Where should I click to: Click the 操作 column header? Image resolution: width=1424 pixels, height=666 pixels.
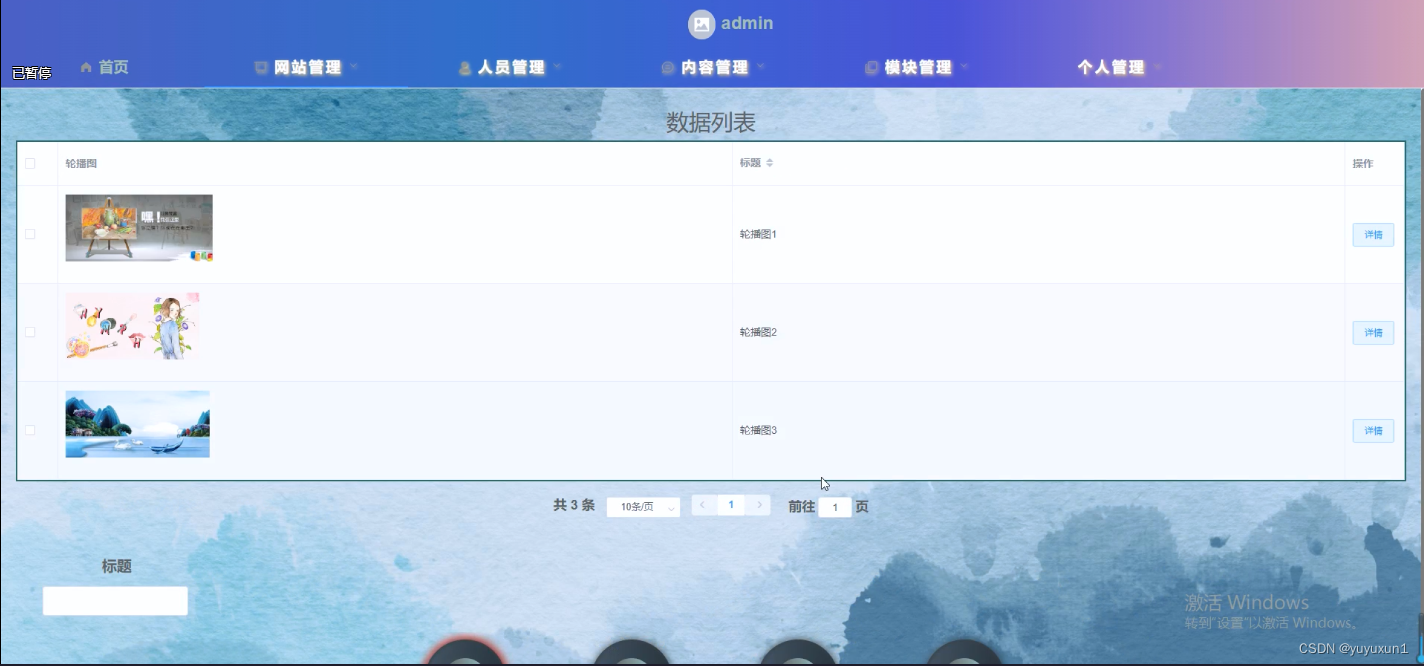pyautogui.click(x=1363, y=163)
